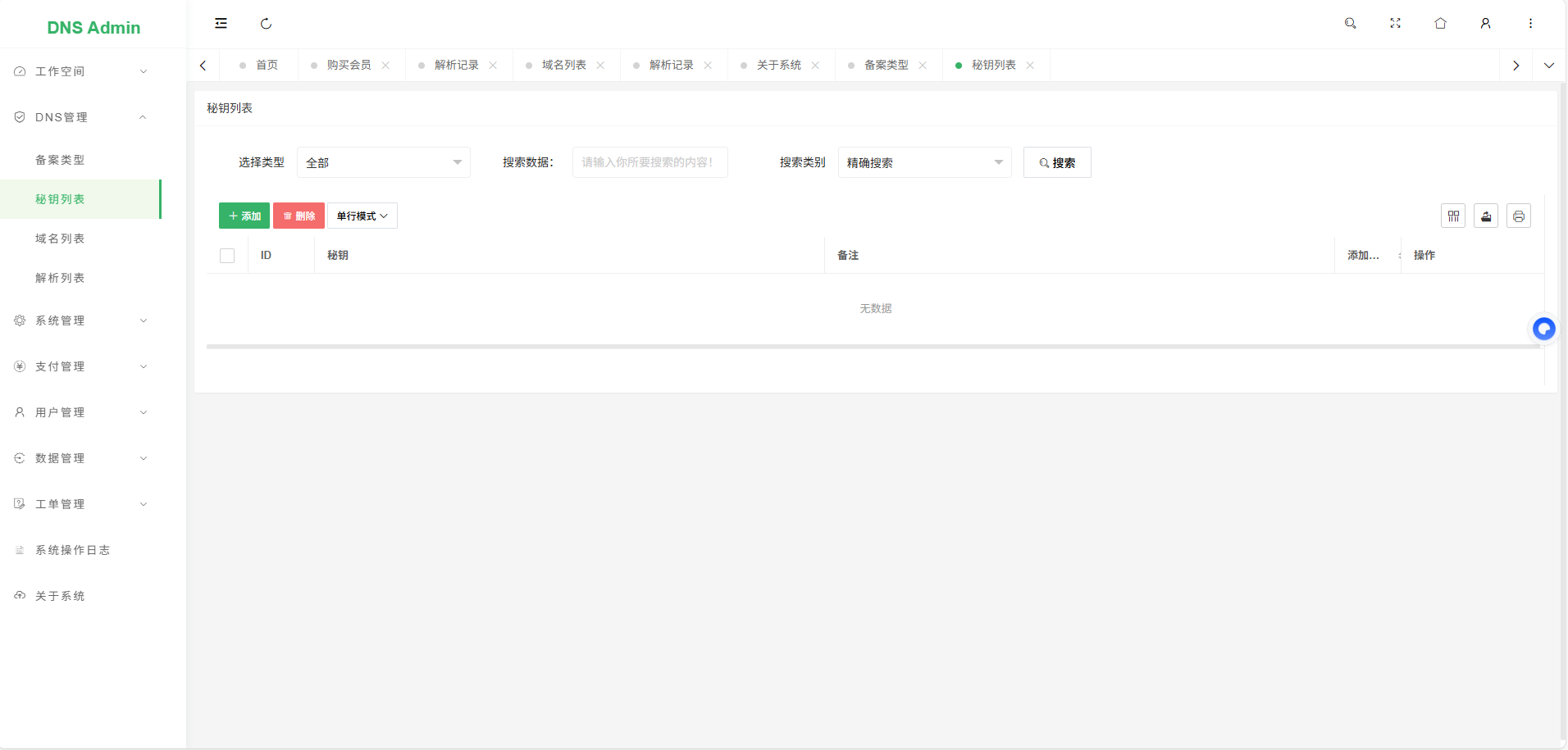
Task: Refresh the page using reload icon
Action: [266, 23]
